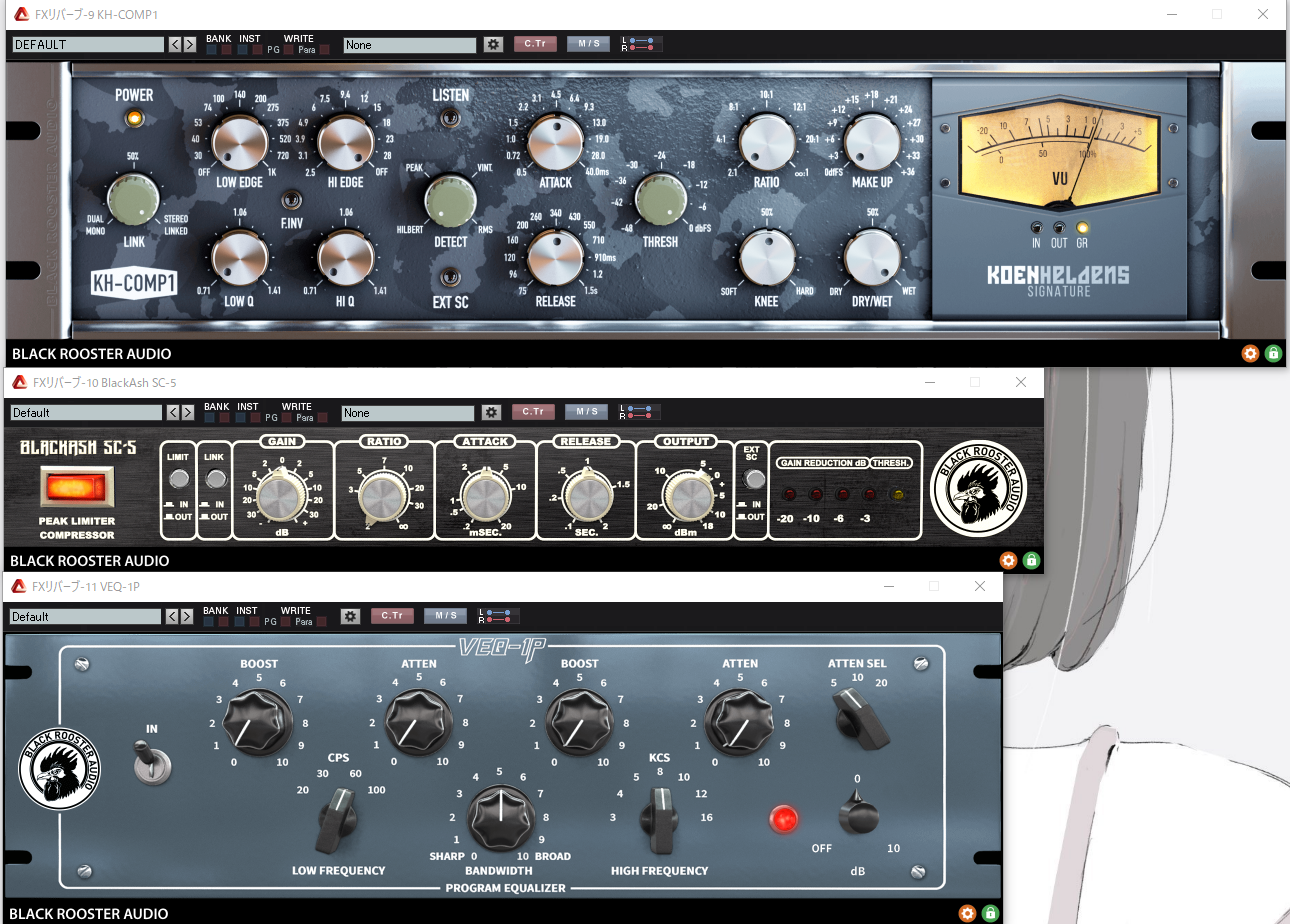This screenshot has height=924, width=1290.
Task: Open the None field in KH-COMP1 header
Action: (x=410, y=44)
